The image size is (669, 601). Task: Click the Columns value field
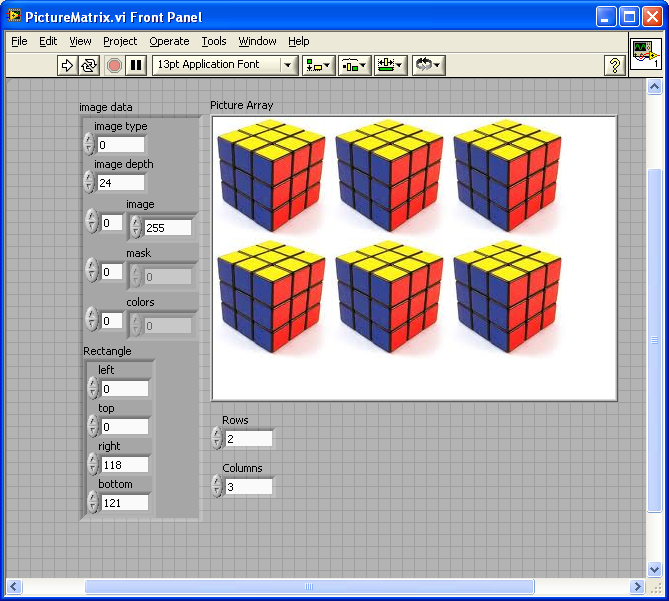pyautogui.click(x=248, y=487)
